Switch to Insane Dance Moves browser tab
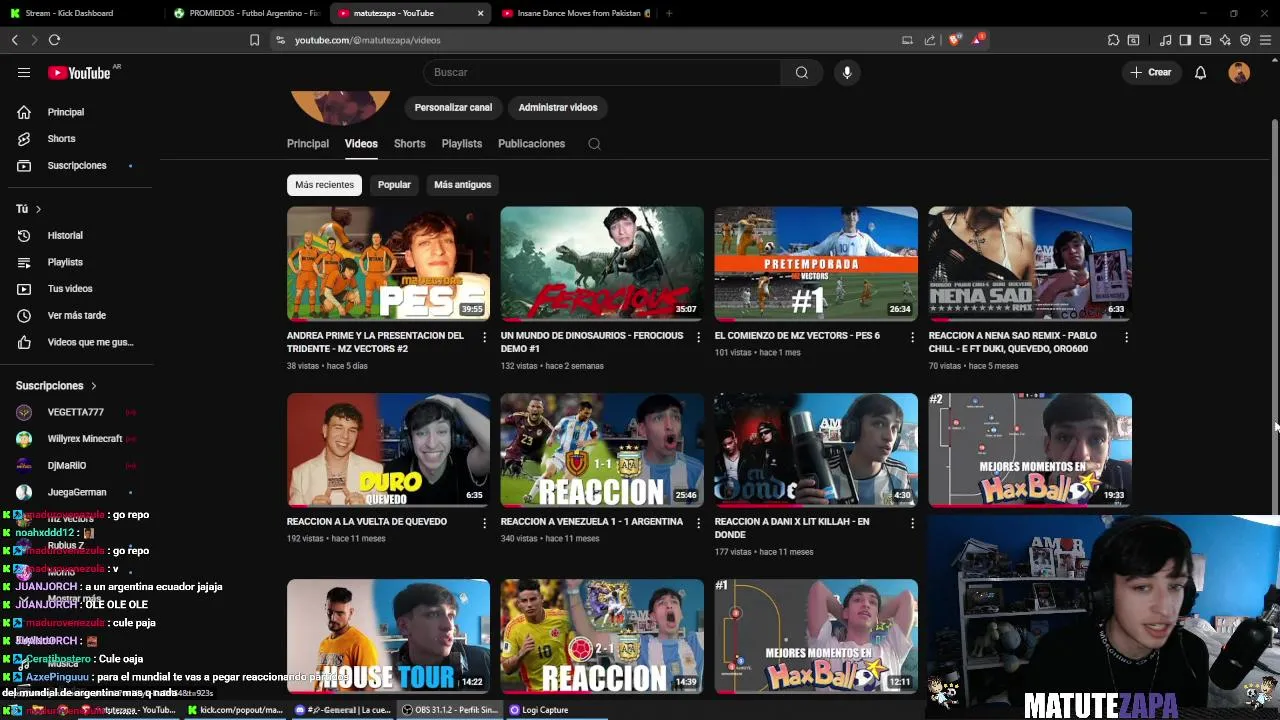Screen dimensions: 1280x720 [x=575, y=13]
